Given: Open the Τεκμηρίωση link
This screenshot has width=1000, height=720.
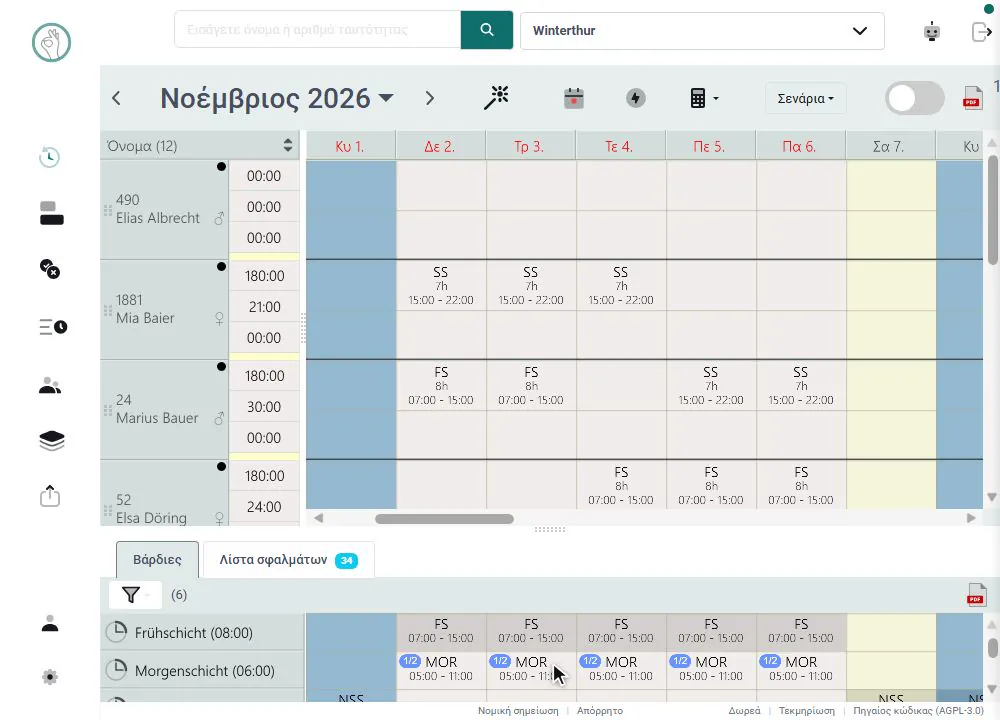Looking at the screenshot, I should [x=806, y=710].
